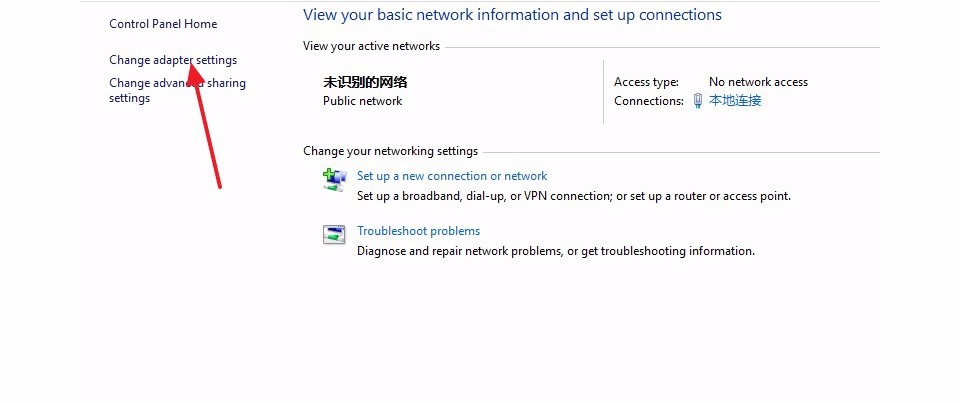Open the Control Panel Home link
The height and width of the screenshot is (403, 960).
[163, 24]
